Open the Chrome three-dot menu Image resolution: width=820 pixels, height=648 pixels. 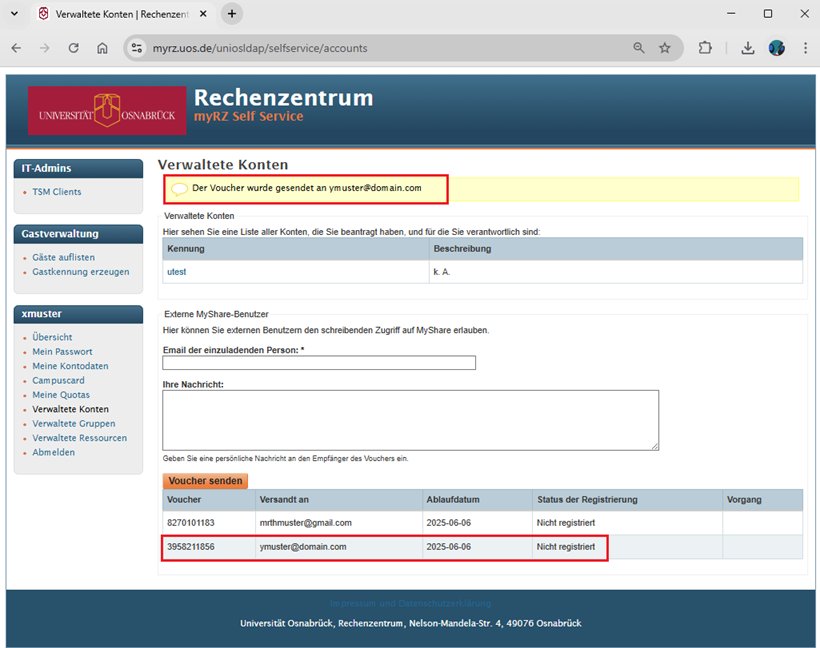(x=805, y=48)
